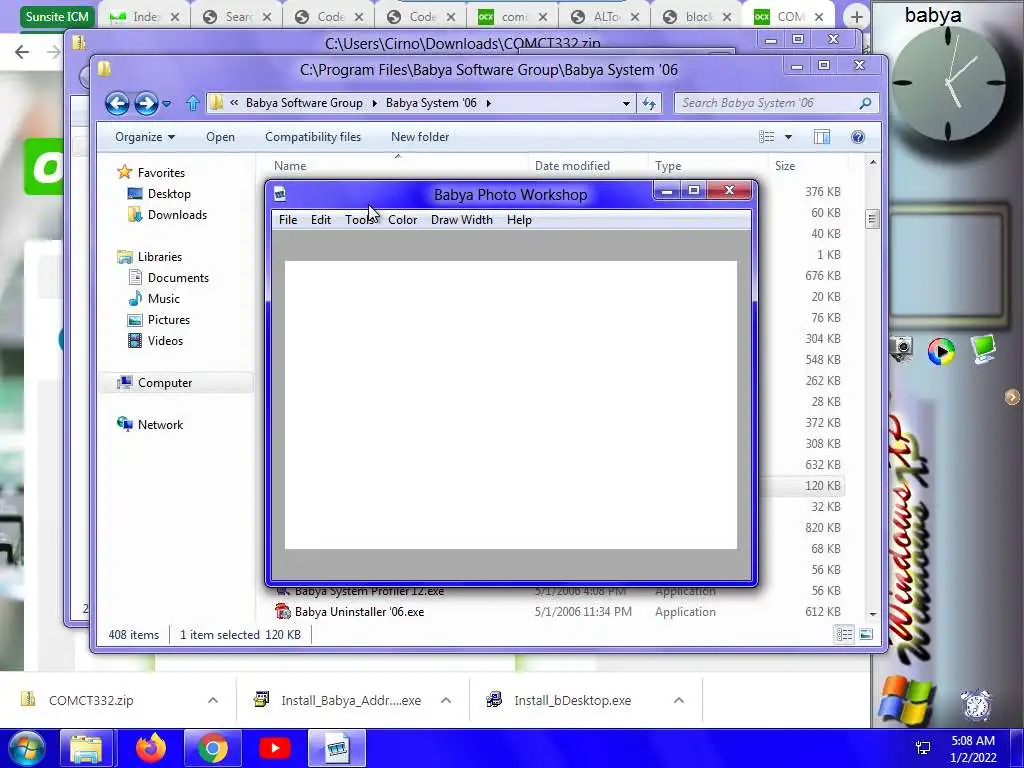
Task: Open the Help menu in Babya Photo Workshop
Action: pyautogui.click(x=519, y=220)
